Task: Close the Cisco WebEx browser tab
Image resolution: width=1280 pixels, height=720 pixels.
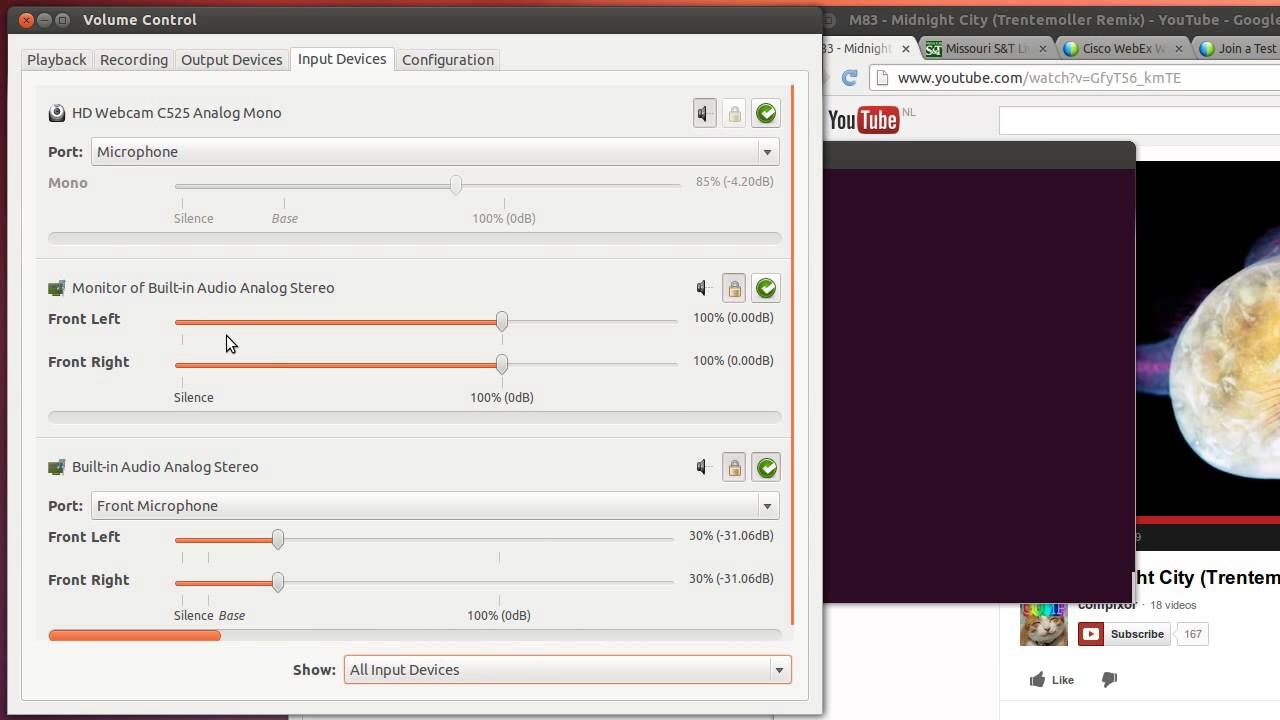Action: [x=1179, y=48]
